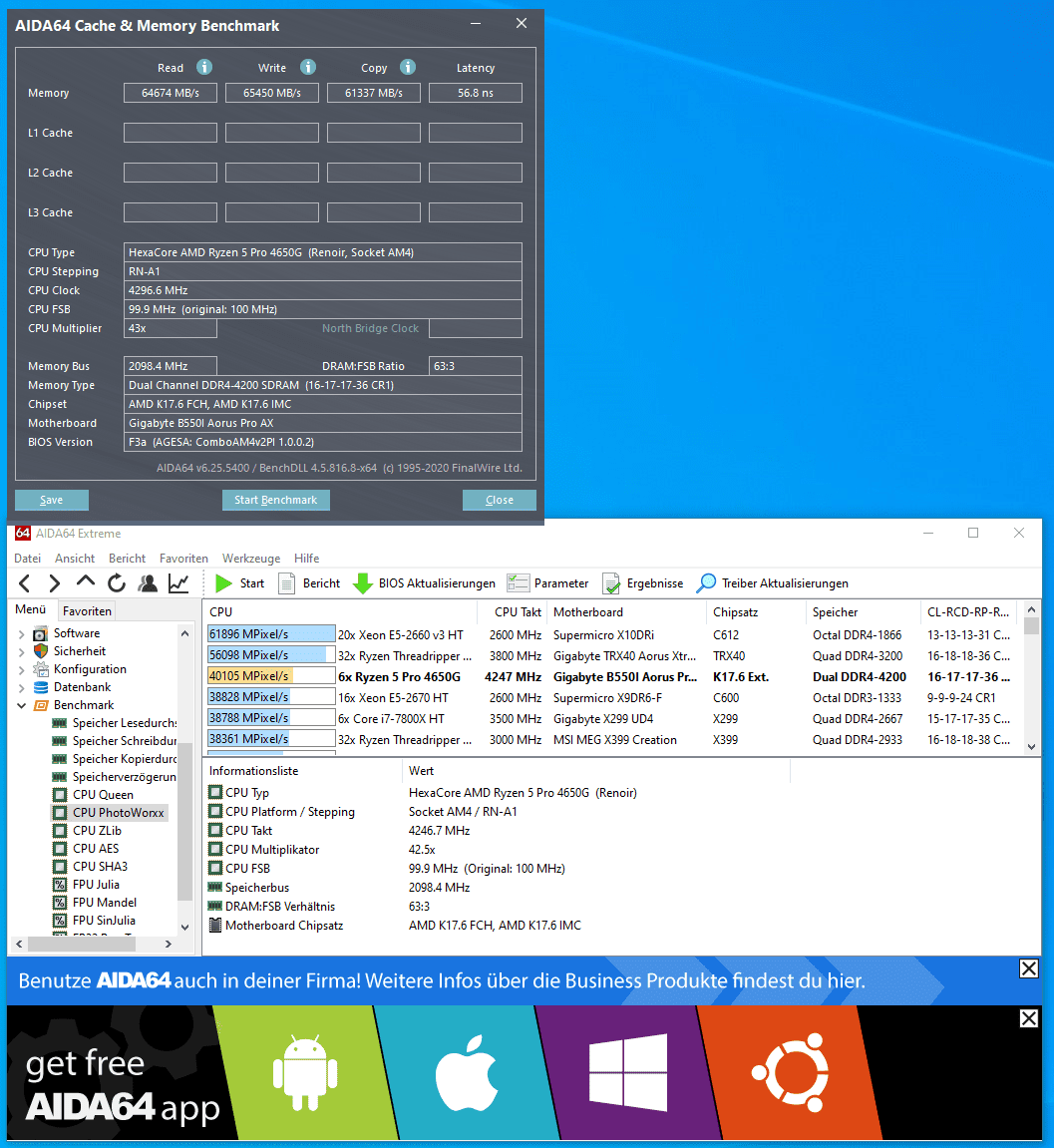Select Speicher Kopierdurchsatz benchmark
The image size is (1054, 1148).
pos(115,759)
